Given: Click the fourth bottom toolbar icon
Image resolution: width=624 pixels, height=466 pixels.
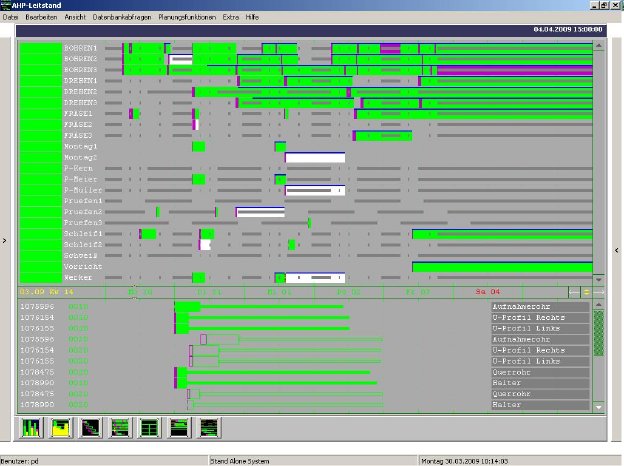Looking at the screenshot, I should [x=121, y=426].
